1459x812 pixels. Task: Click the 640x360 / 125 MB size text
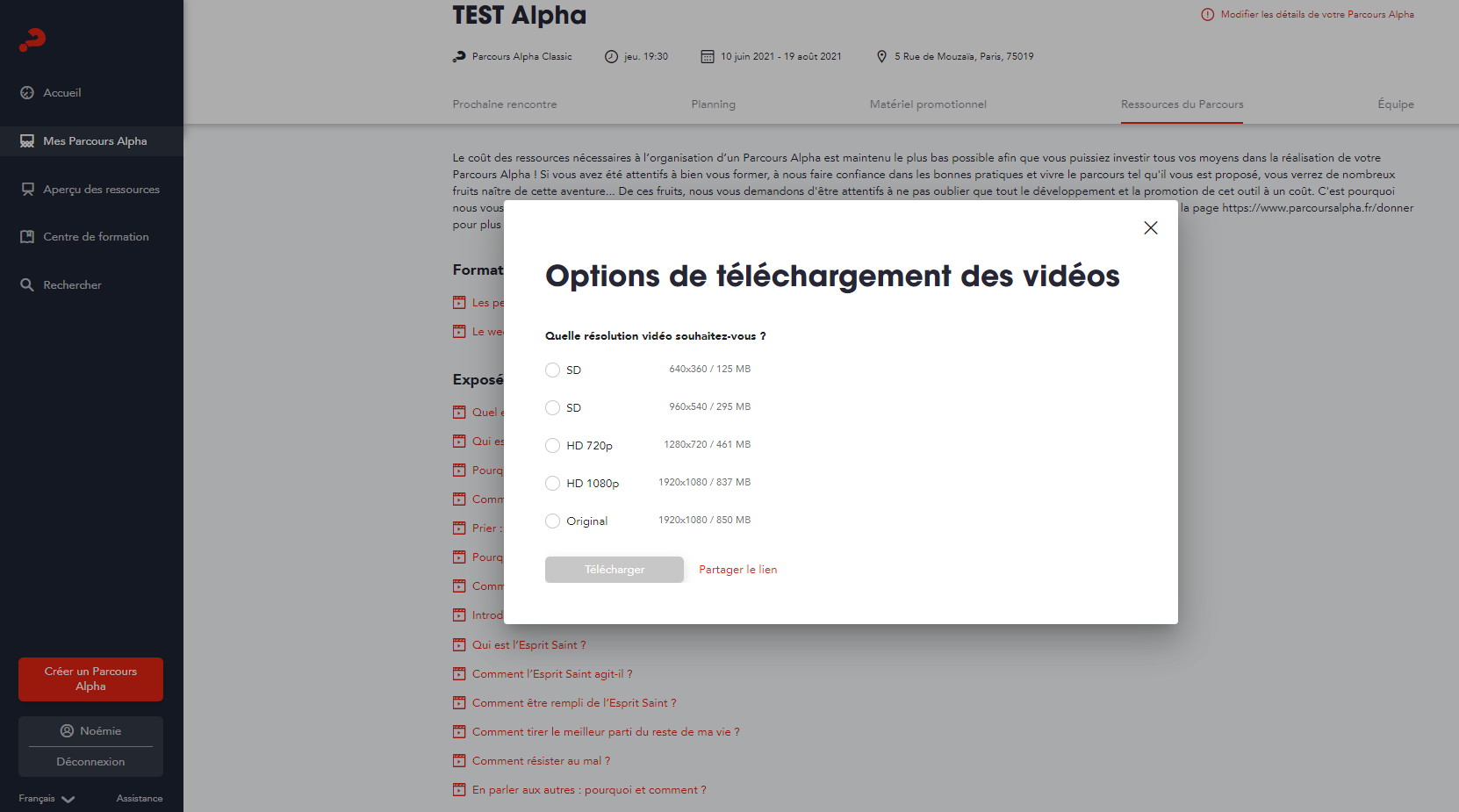[709, 370]
